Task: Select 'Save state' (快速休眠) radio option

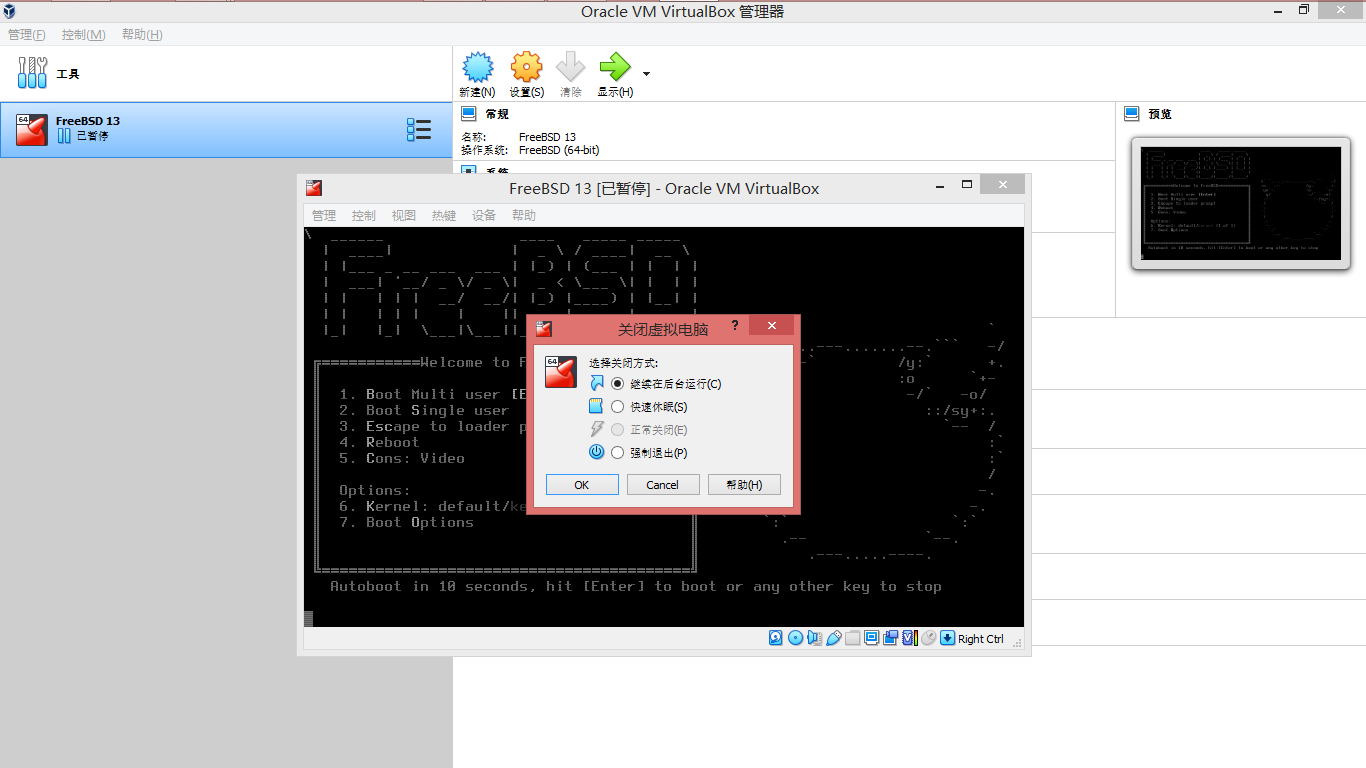Action: coord(617,407)
